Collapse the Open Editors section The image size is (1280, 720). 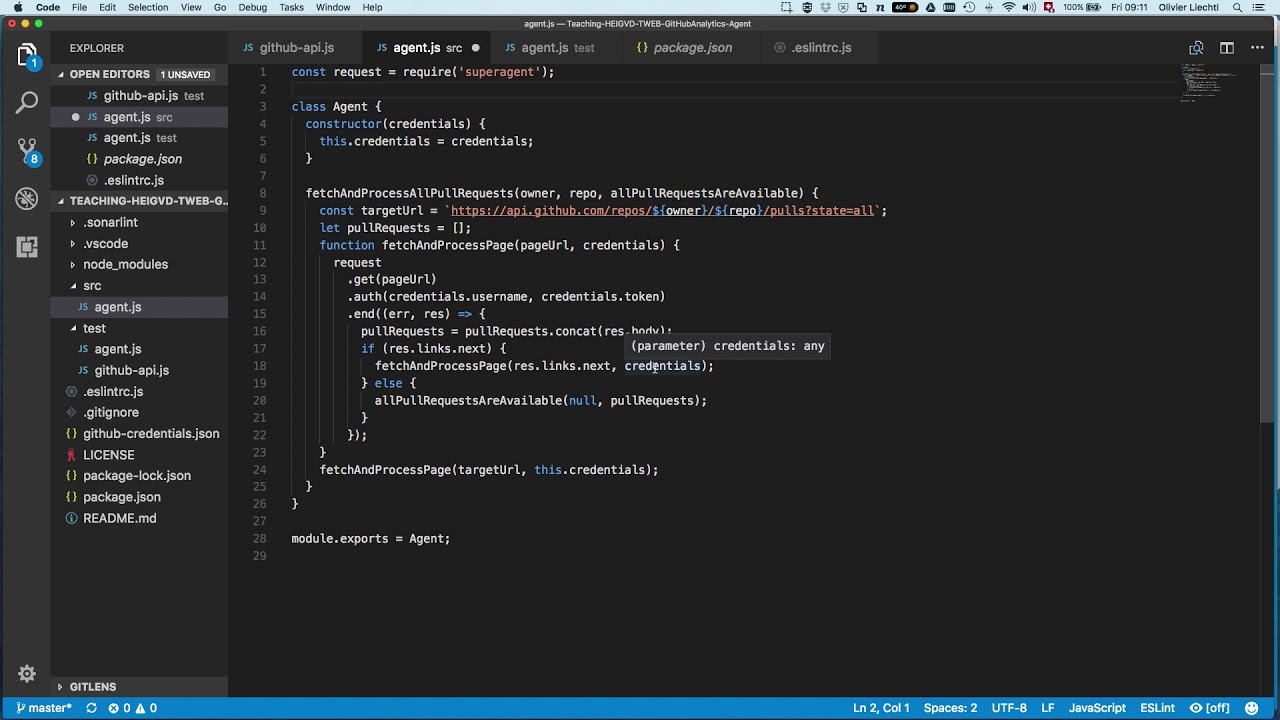pos(139,74)
